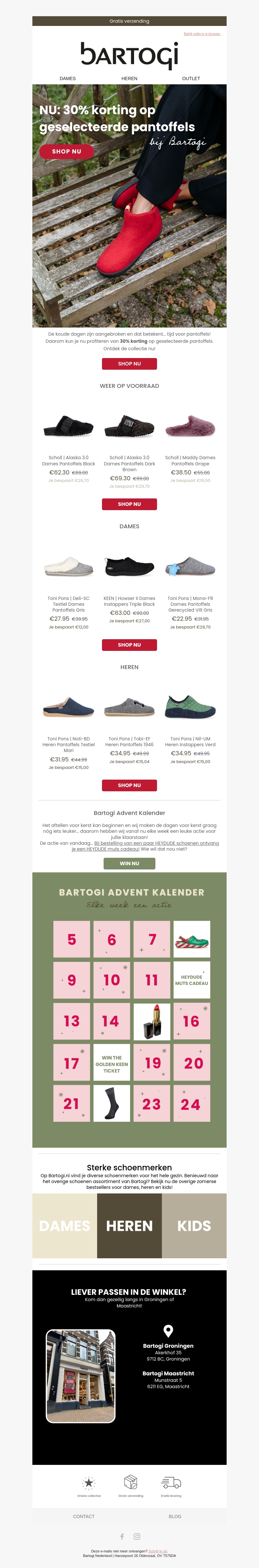Open the HEREN navigation item
Image resolution: width=259 pixels, height=1568 pixels.
coord(129,78)
